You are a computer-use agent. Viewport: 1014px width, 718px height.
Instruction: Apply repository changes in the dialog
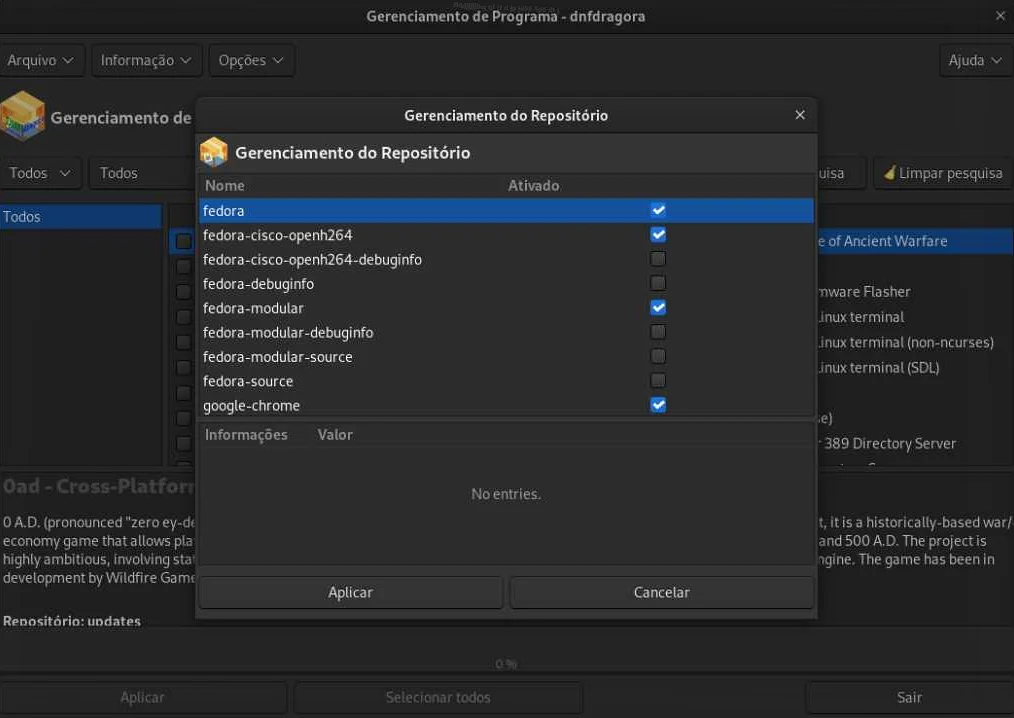tap(351, 593)
